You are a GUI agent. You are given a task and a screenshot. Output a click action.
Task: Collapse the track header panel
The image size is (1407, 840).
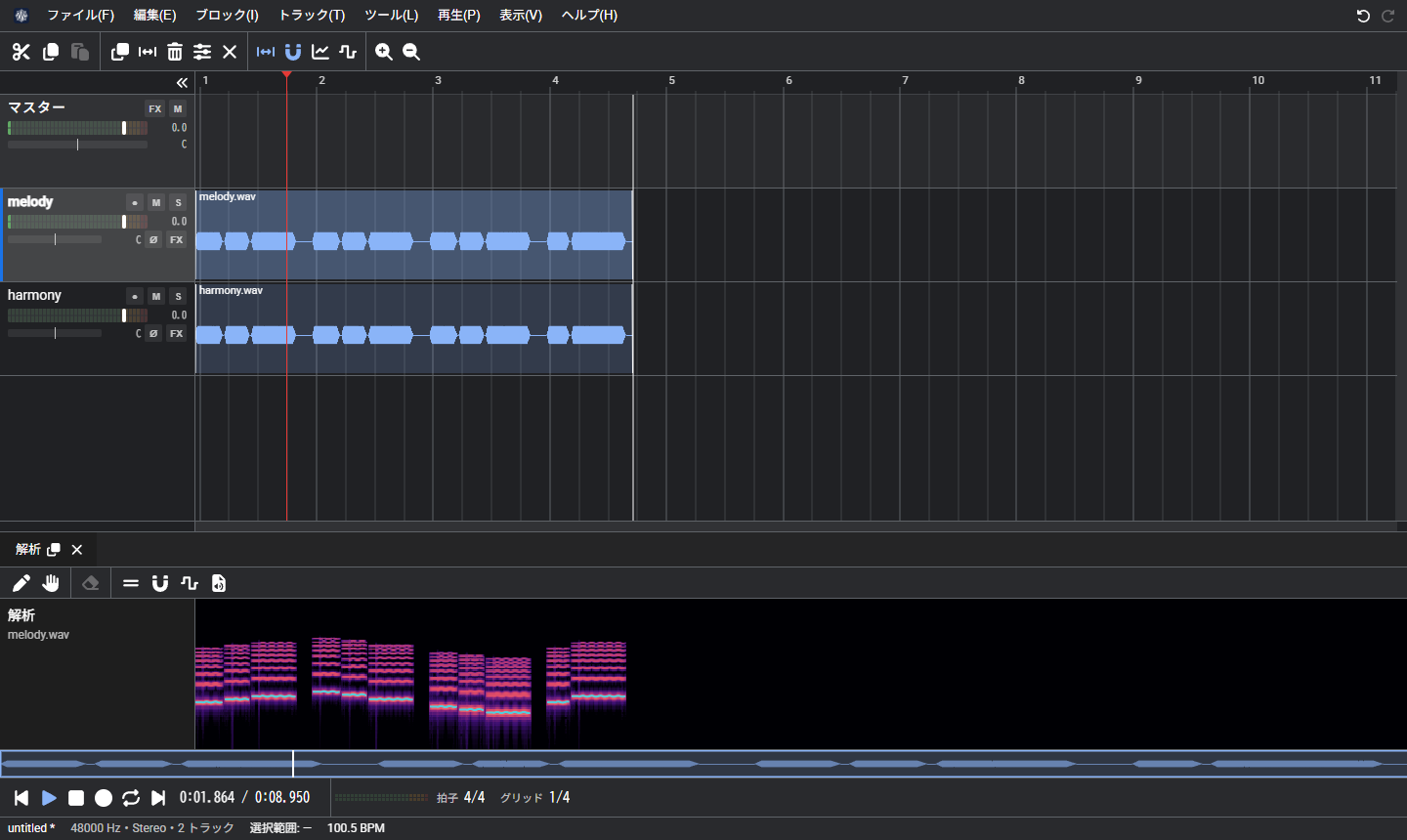[x=182, y=83]
